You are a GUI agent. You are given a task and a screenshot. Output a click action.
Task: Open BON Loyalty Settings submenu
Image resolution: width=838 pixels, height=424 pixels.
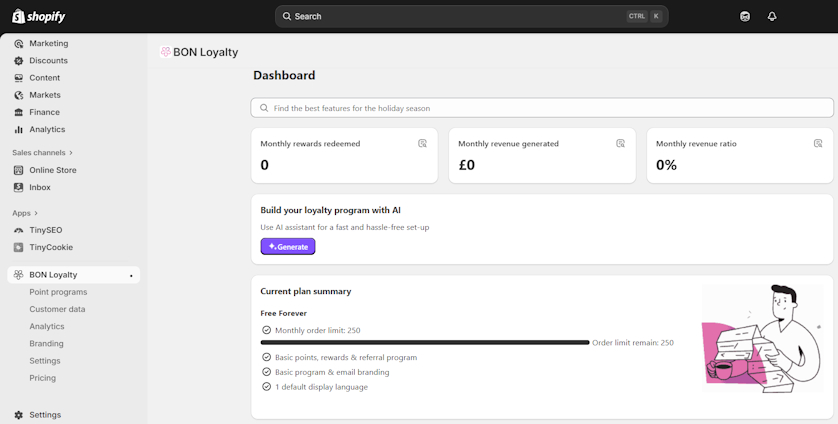[x=45, y=360]
